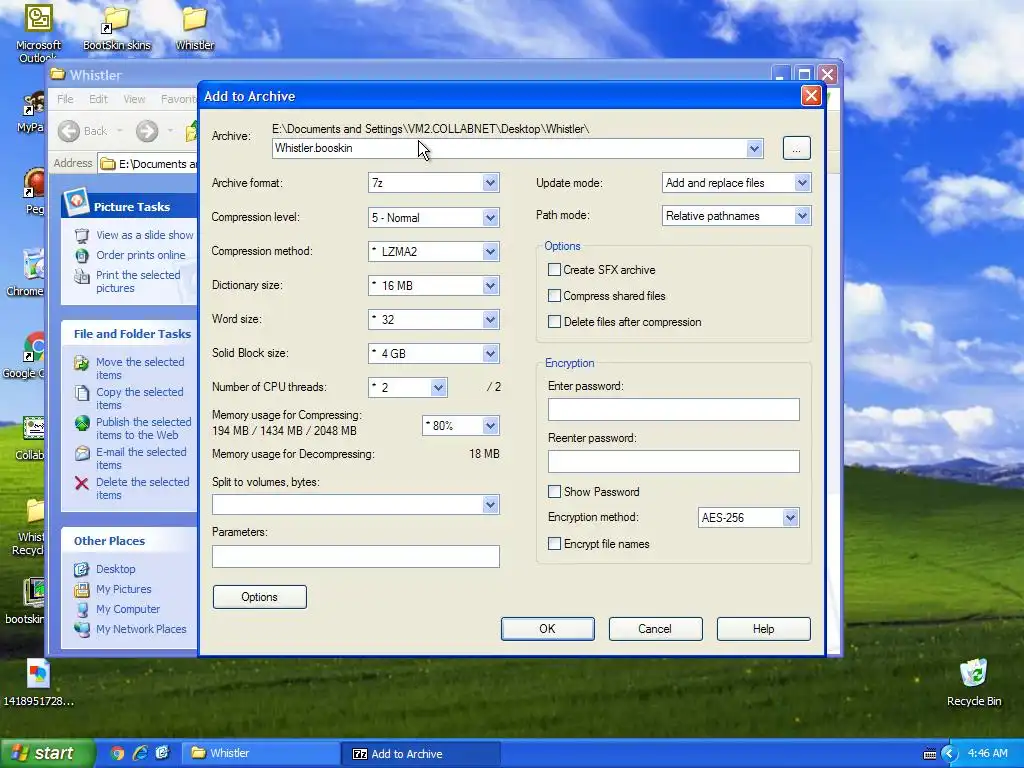The width and height of the screenshot is (1024, 768).
Task: Click the taskbar clock showing 4:46 AM
Action: click(x=987, y=754)
